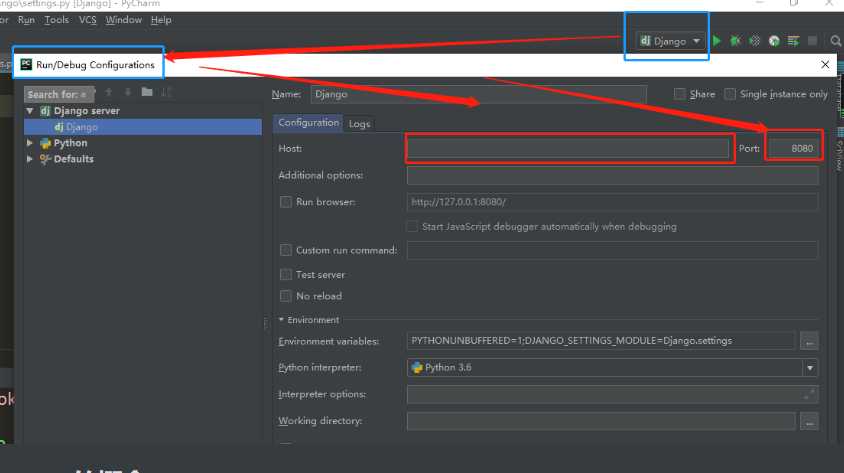This screenshot has width=844, height=473.
Task: Run the Django configuration with green play icon
Action: [x=716, y=41]
